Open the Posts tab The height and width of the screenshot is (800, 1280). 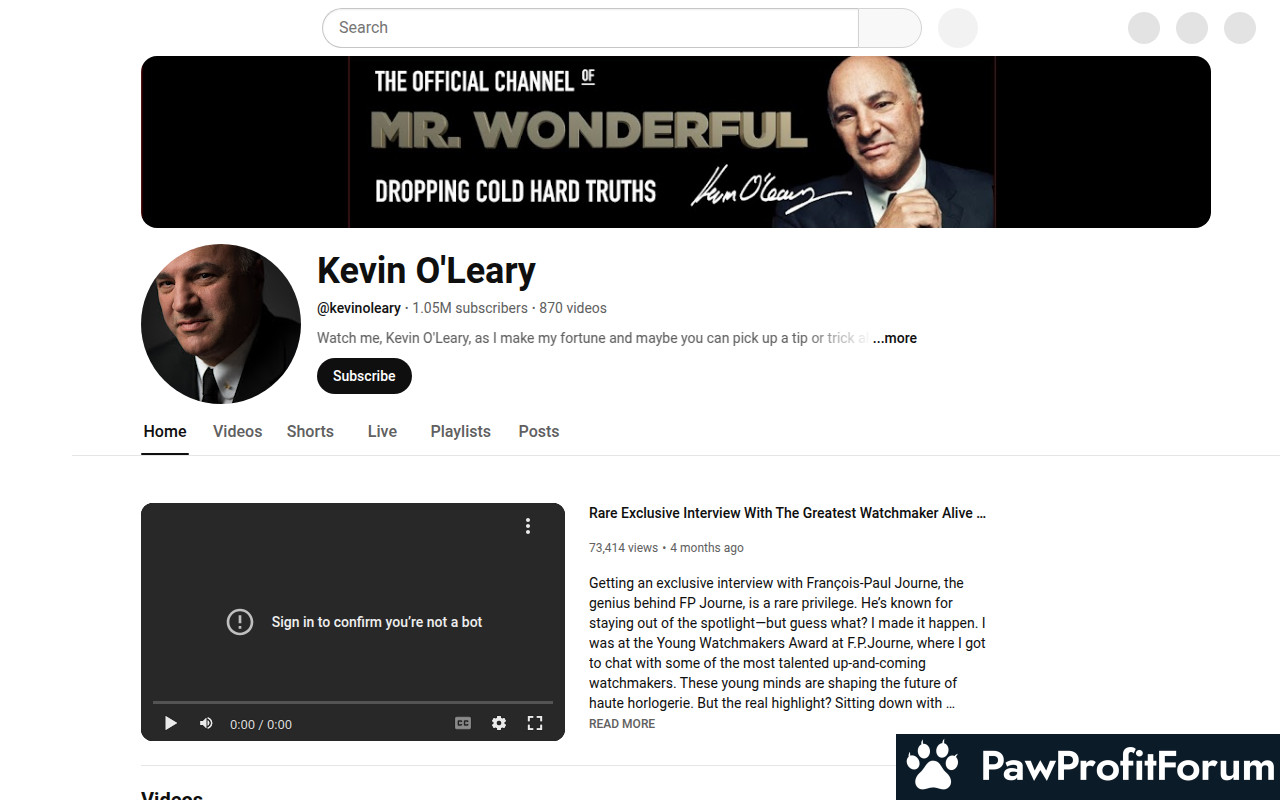coord(539,432)
